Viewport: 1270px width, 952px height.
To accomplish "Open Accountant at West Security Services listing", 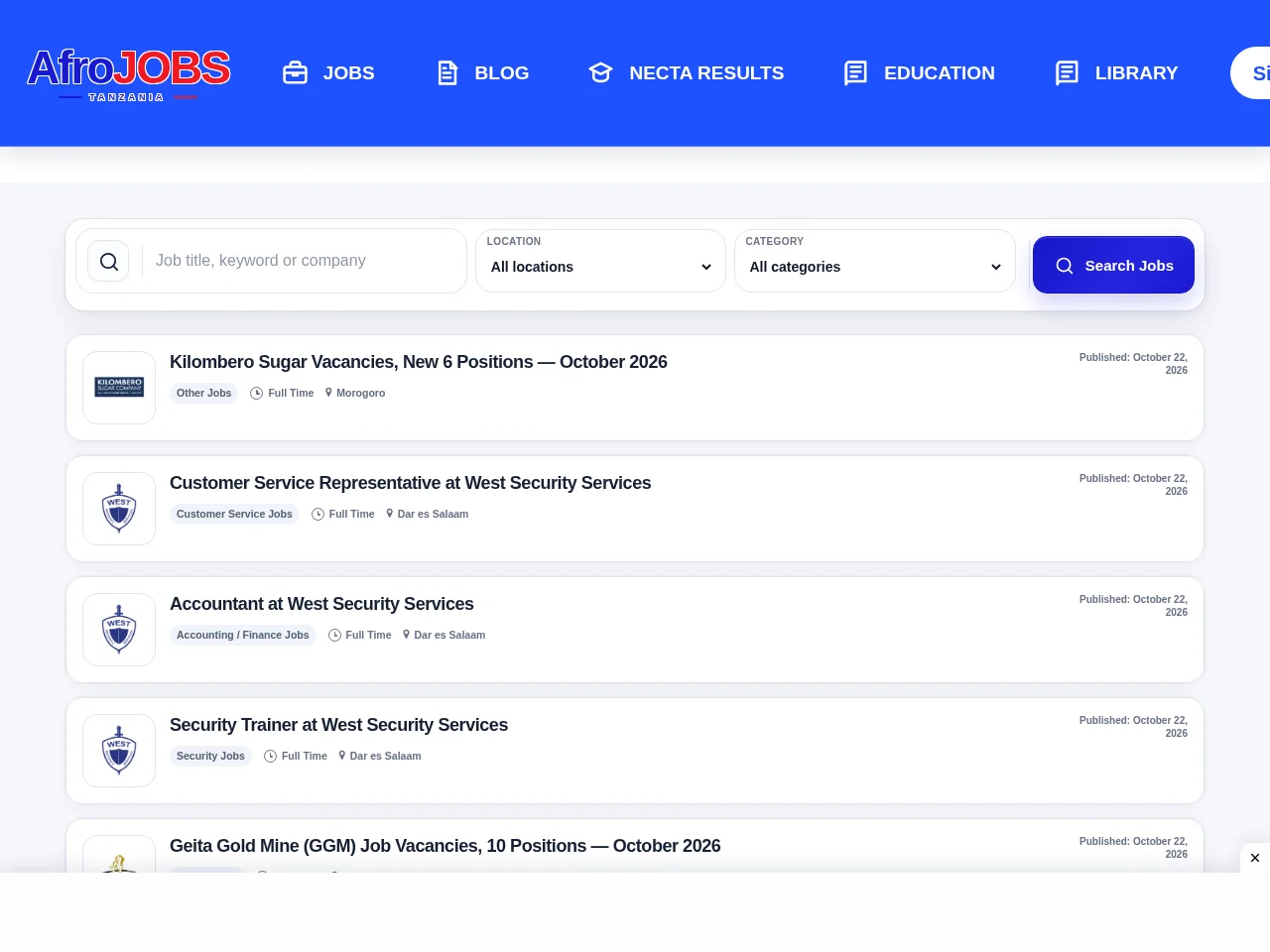I will click(x=321, y=604).
